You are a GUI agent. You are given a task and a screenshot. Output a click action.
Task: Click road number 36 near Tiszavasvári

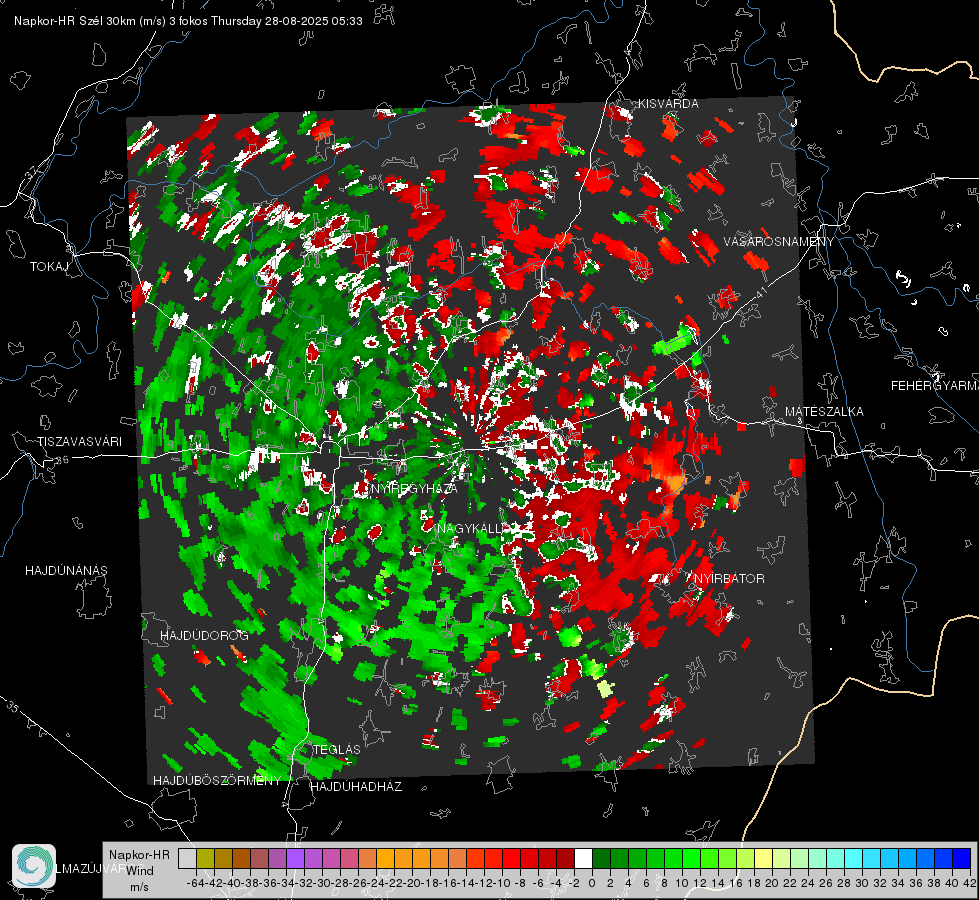coord(62,460)
